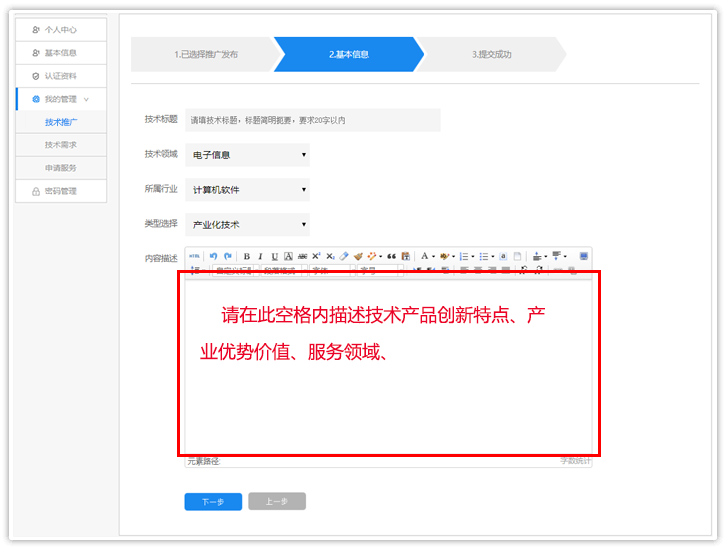Viewport: 726px width, 550px height.
Task: Open 所属行业 dropdown showing 计算机软件
Action: click(248, 190)
